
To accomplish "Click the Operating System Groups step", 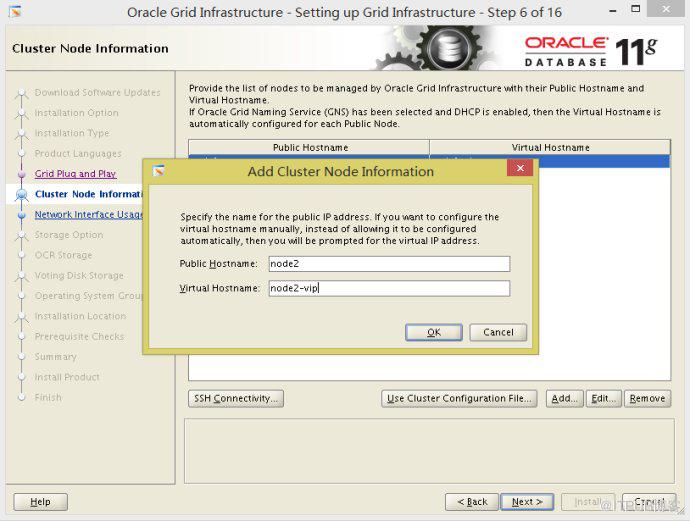I will click(89, 296).
